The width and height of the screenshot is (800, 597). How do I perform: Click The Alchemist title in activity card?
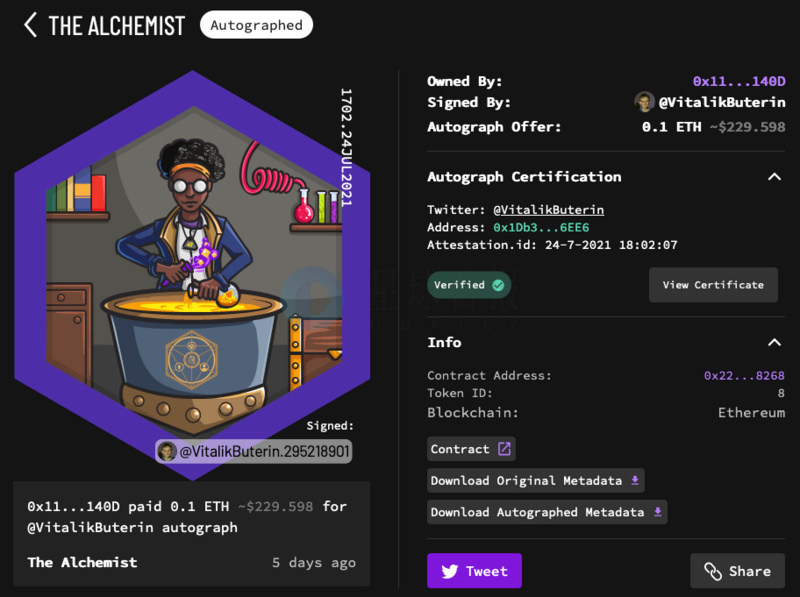tap(82, 562)
